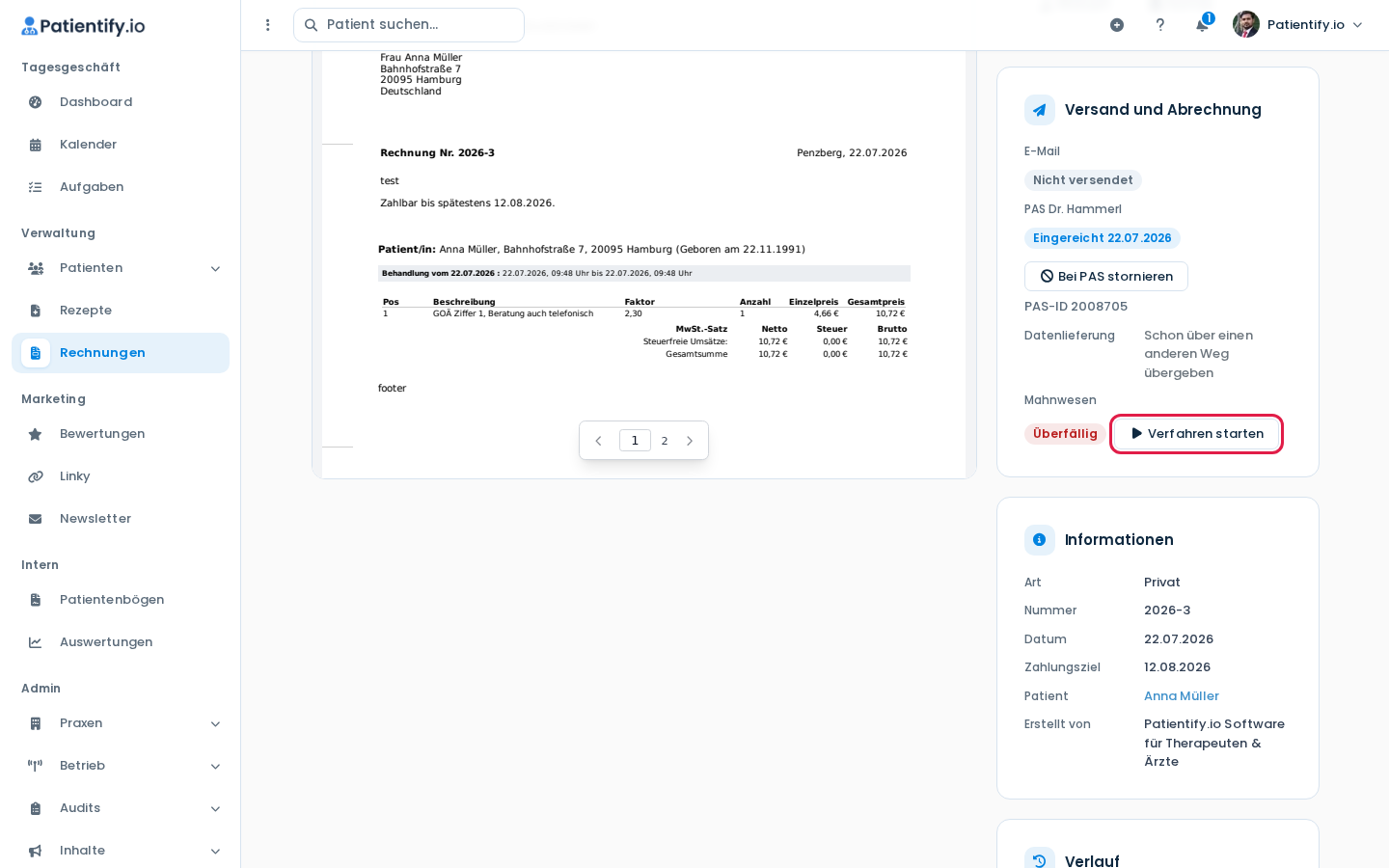The image size is (1389, 868).
Task: Click the plus add icon in header
Action: point(1117,25)
